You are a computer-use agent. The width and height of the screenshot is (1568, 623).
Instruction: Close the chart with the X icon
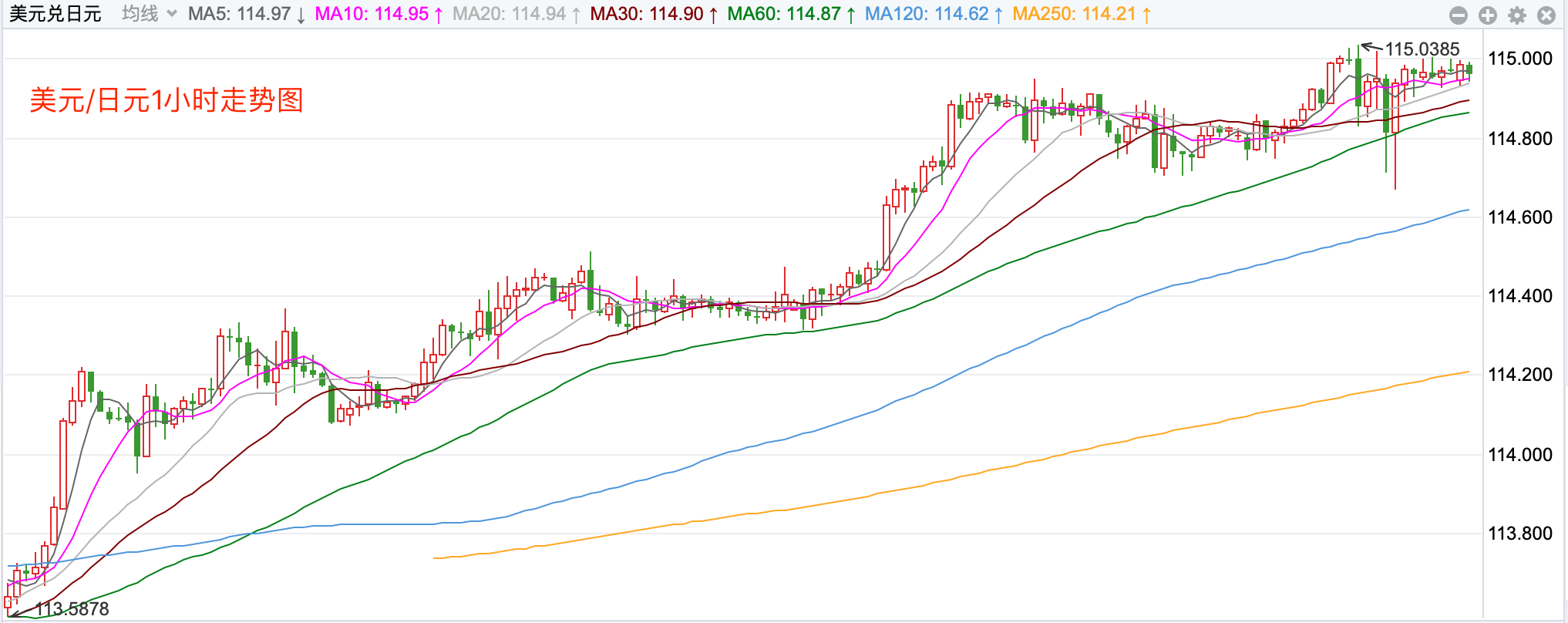(1546, 15)
